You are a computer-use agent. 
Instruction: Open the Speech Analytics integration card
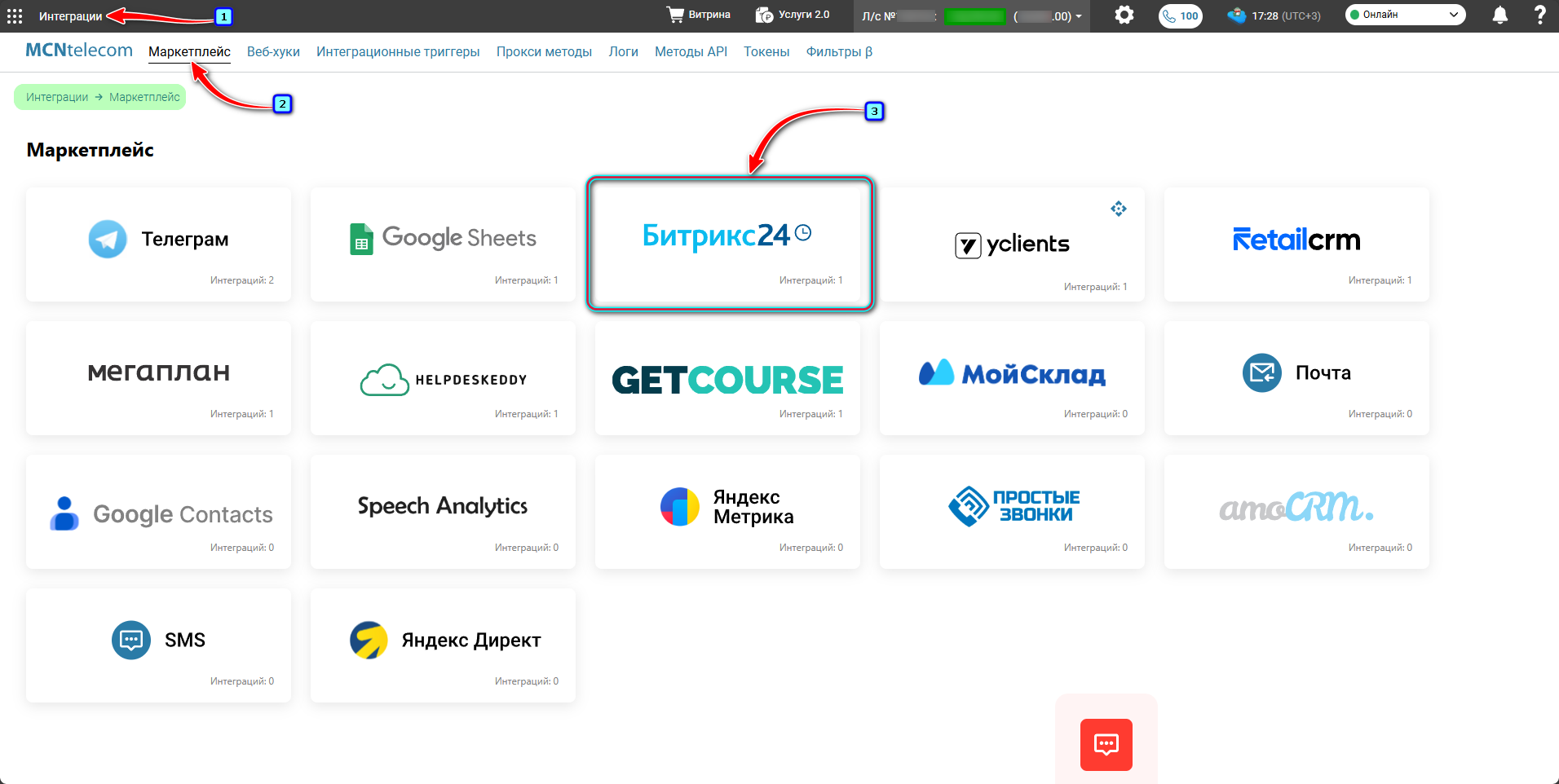[443, 512]
